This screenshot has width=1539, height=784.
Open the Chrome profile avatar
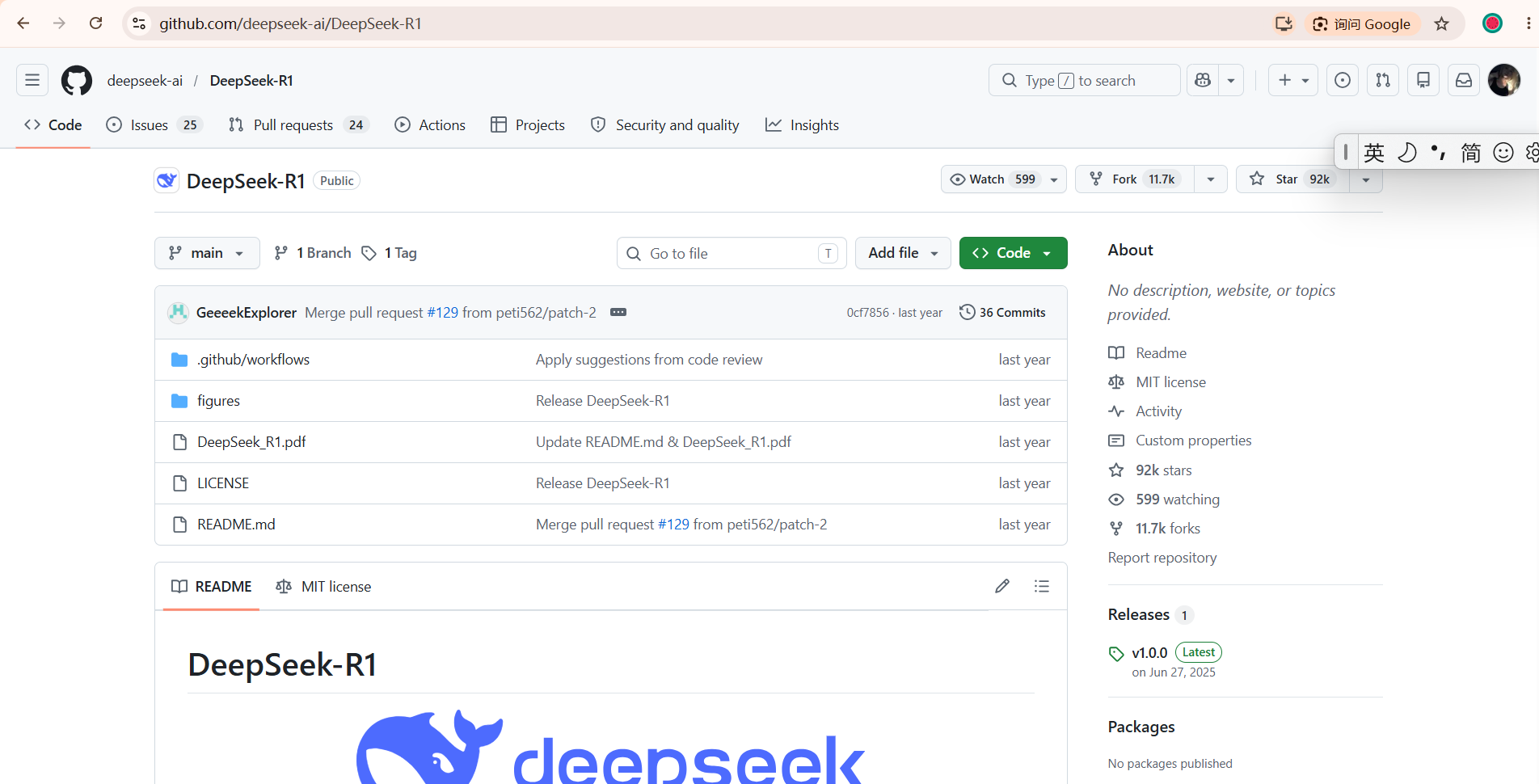1492,23
